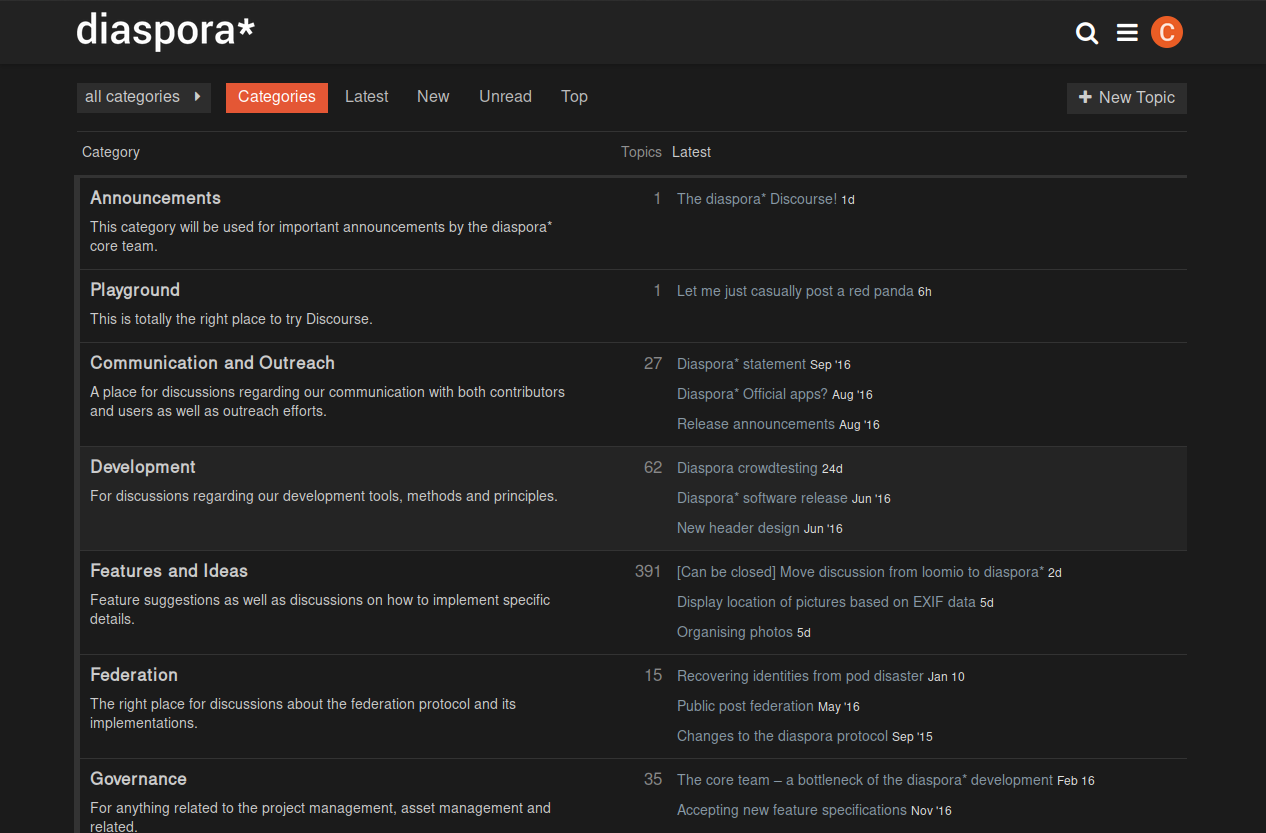Open the Federation category
Viewport: 1266px width, 833px height.
pyautogui.click(x=134, y=675)
